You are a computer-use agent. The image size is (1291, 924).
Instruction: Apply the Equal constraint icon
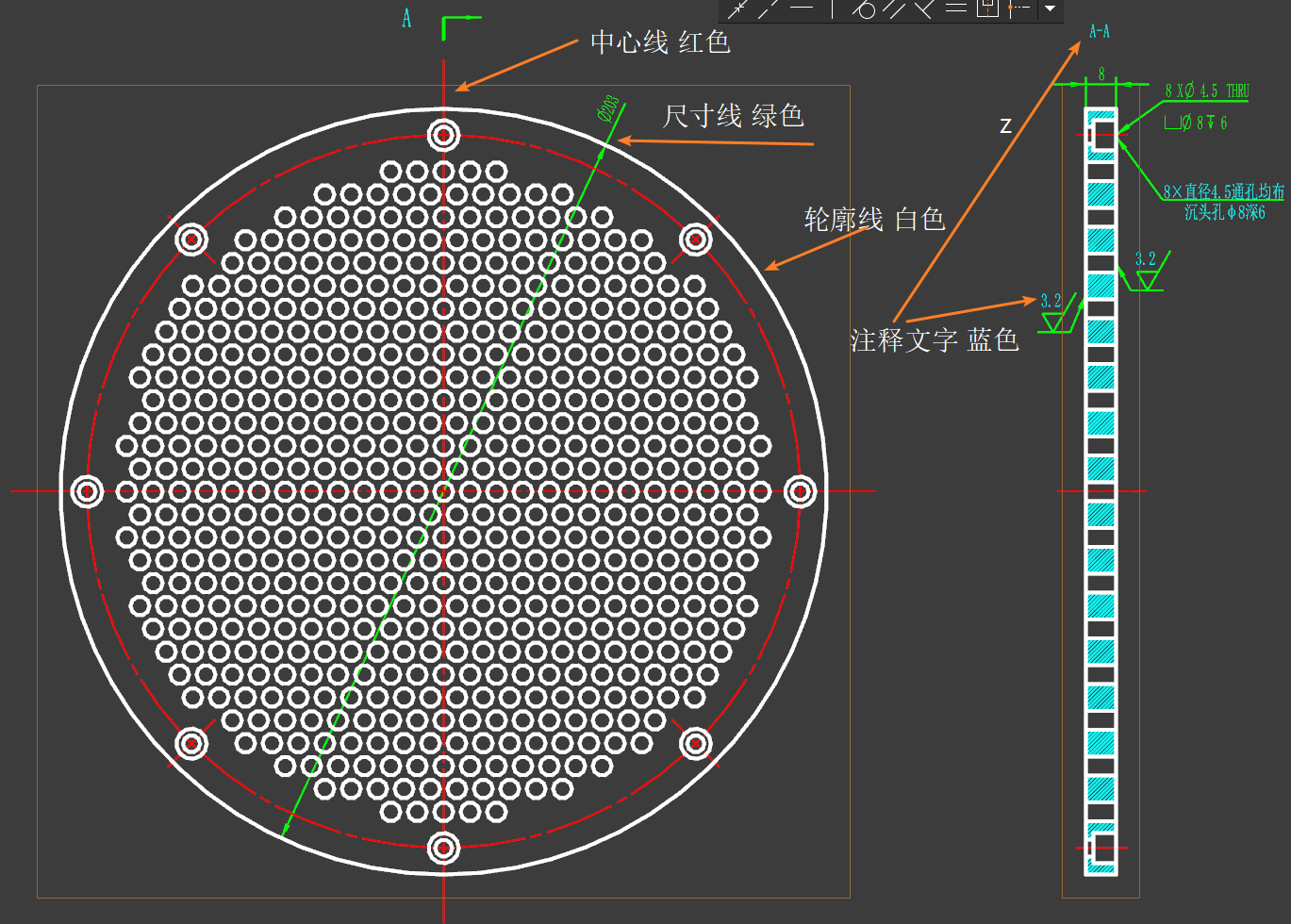[x=956, y=8]
